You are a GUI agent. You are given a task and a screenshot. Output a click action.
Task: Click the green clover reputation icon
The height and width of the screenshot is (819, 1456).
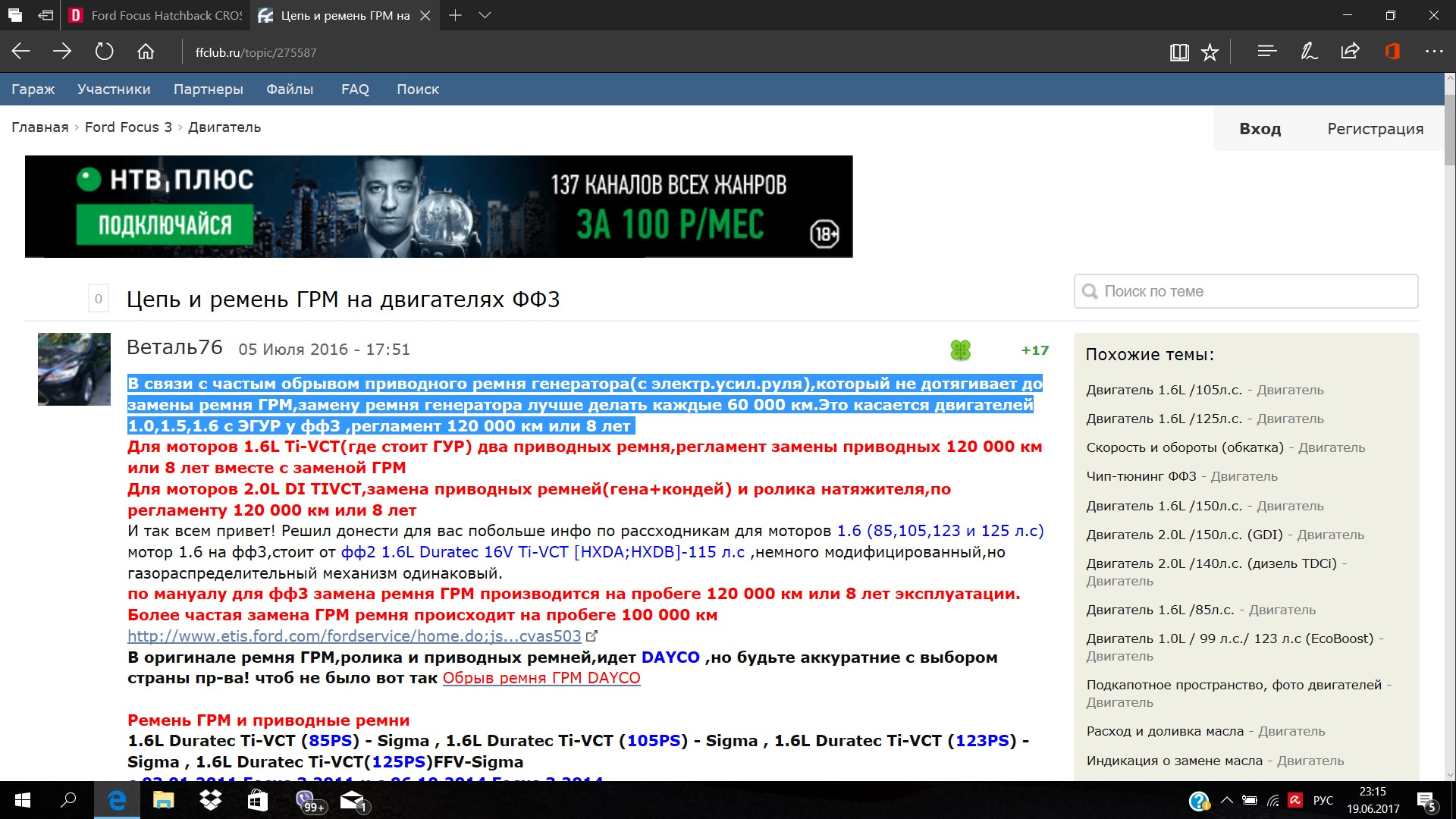tap(960, 350)
